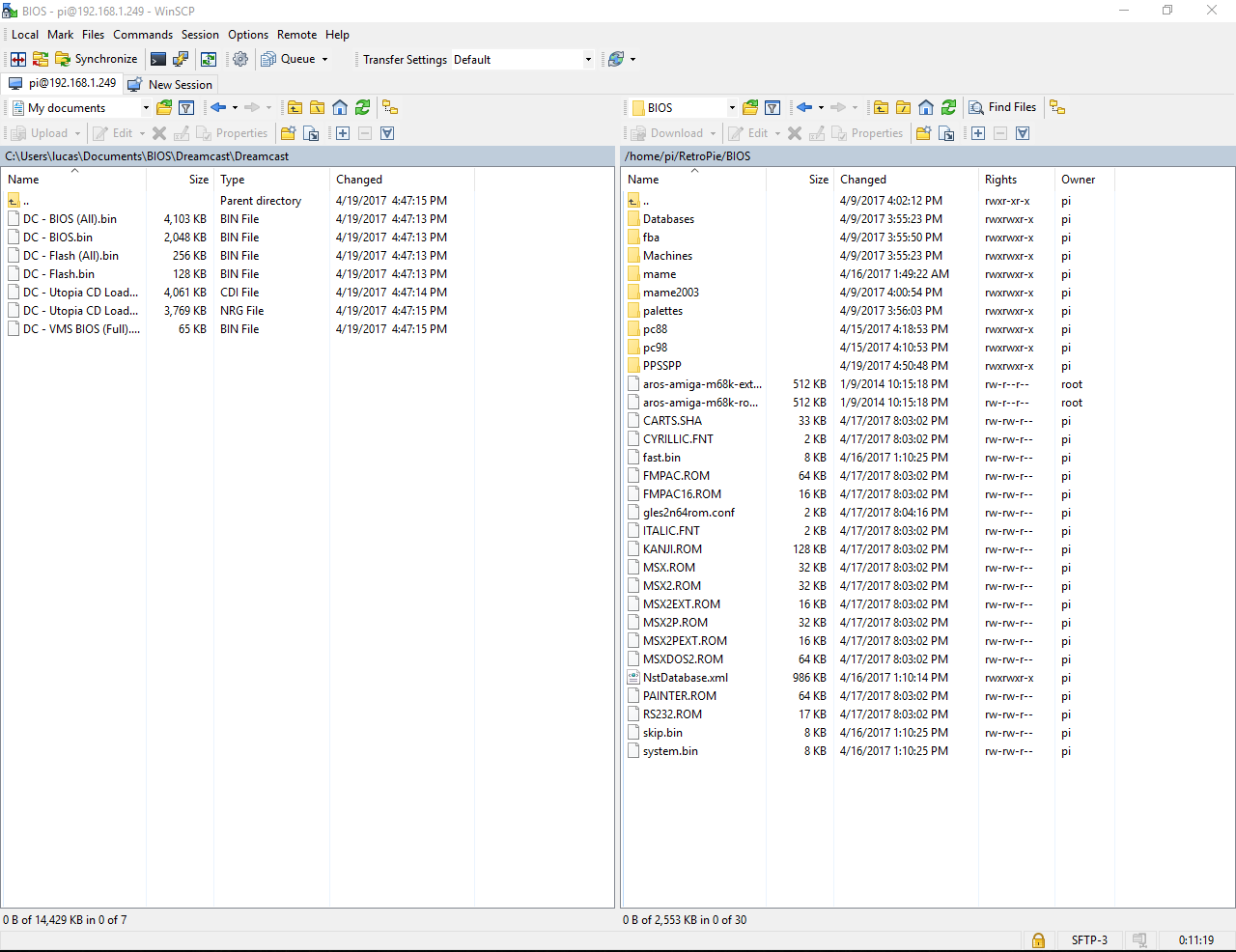Viewport: 1236px width, 952px height.
Task: Open the Remote menu
Action: click(x=297, y=35)
